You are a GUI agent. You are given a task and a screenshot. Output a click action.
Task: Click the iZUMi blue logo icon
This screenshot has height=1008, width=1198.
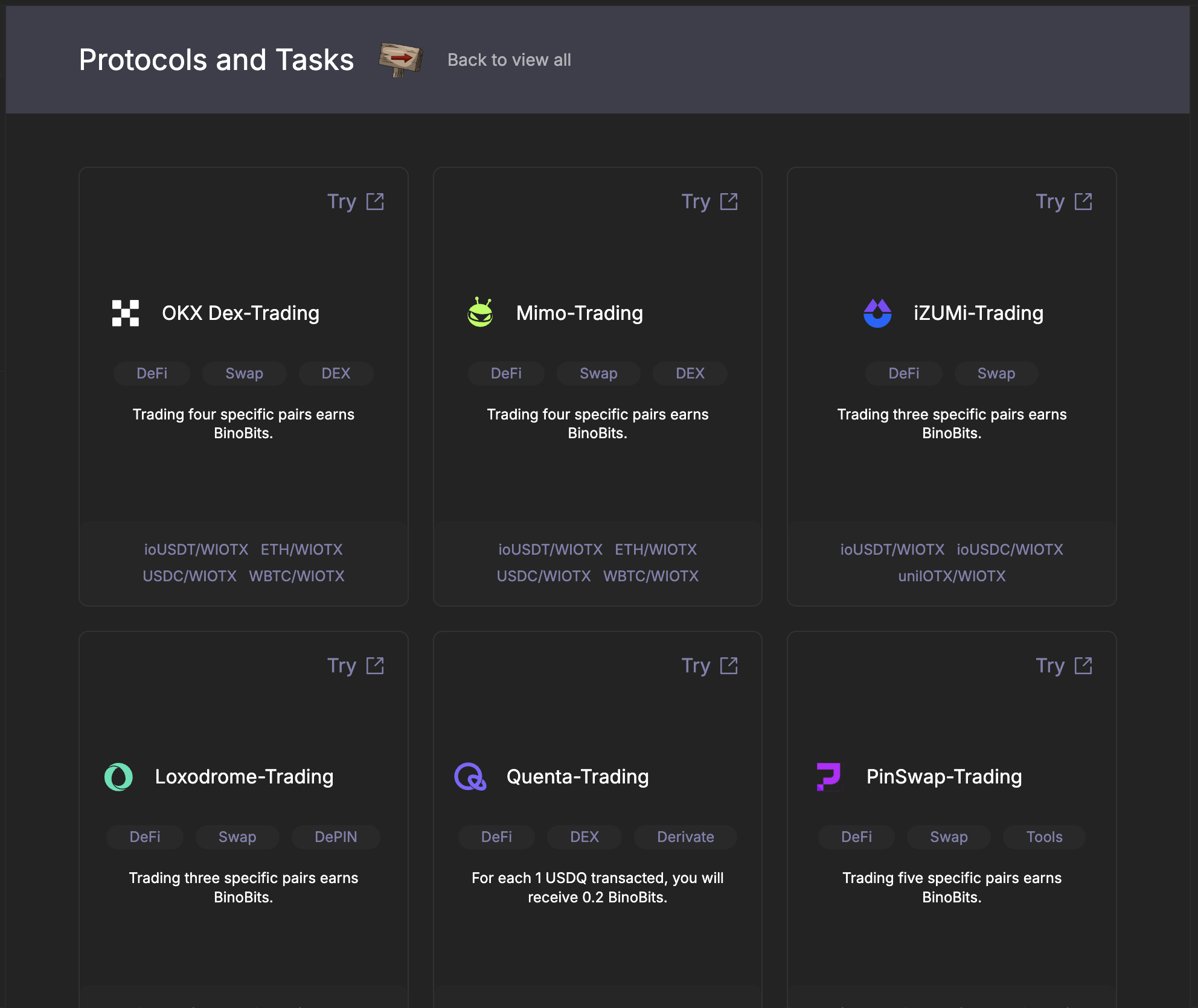point(877,313)
